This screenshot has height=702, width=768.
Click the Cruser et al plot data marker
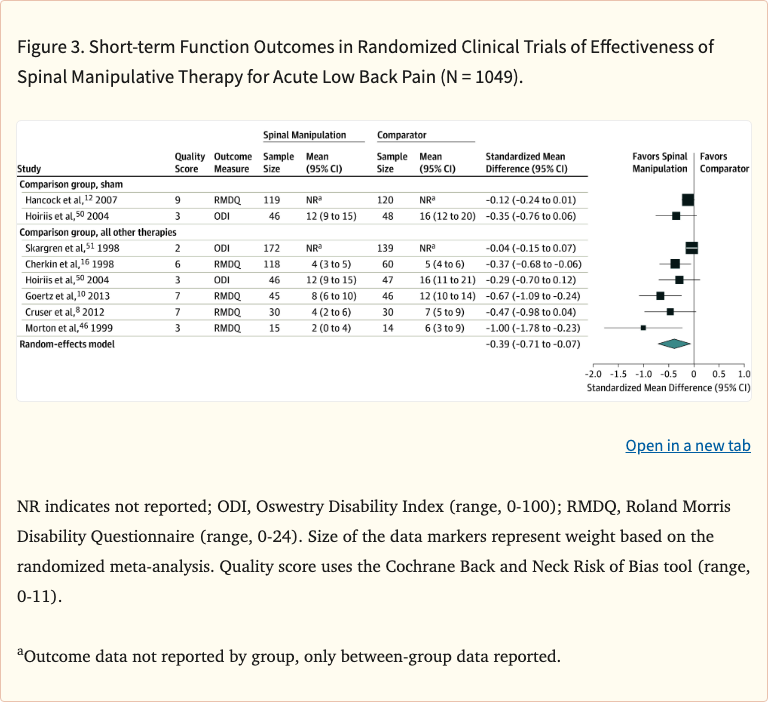point(670,311)
